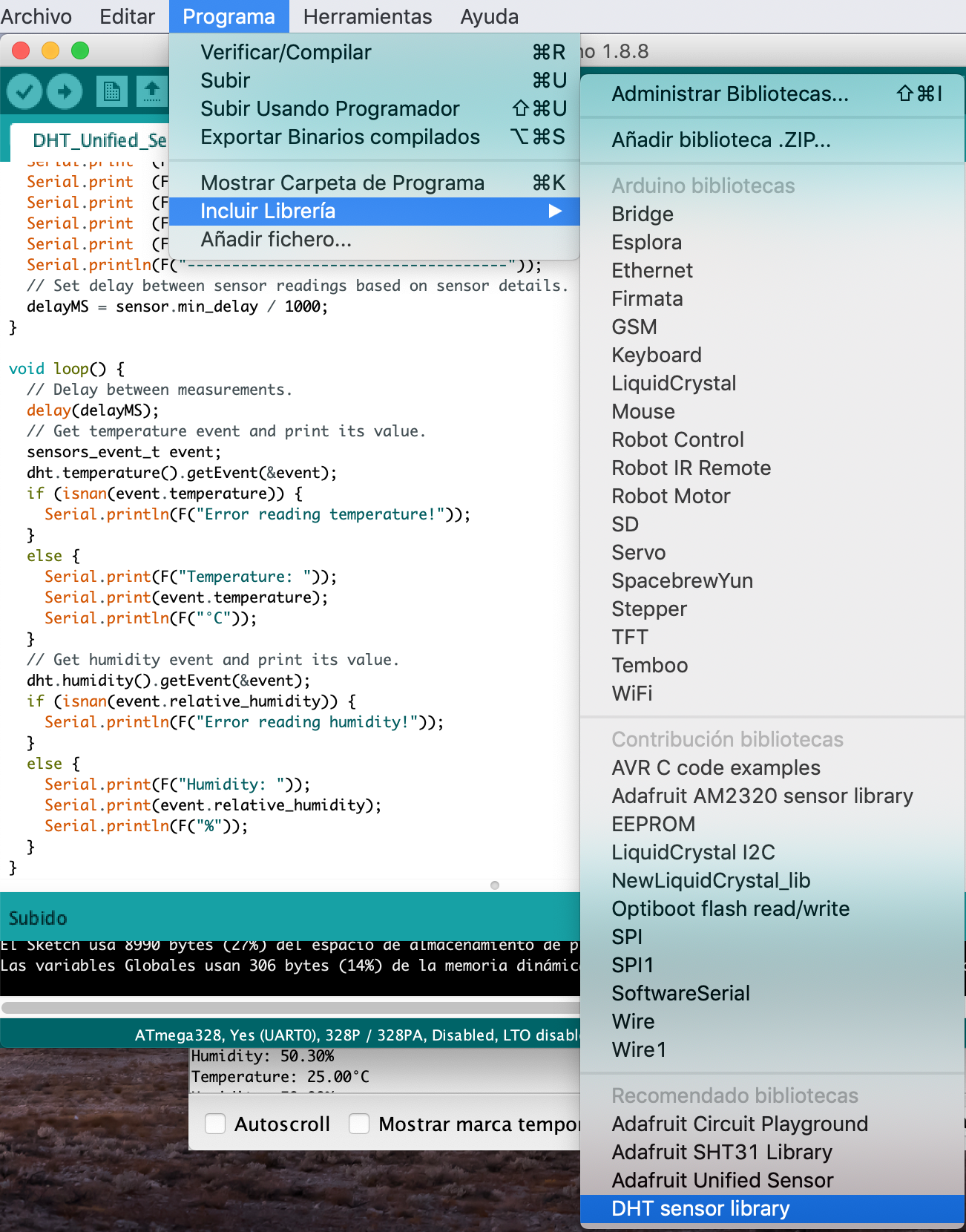Click the editor/console divider handle dot
Viewport: 966px width, 1232px height.
[495, 885]
